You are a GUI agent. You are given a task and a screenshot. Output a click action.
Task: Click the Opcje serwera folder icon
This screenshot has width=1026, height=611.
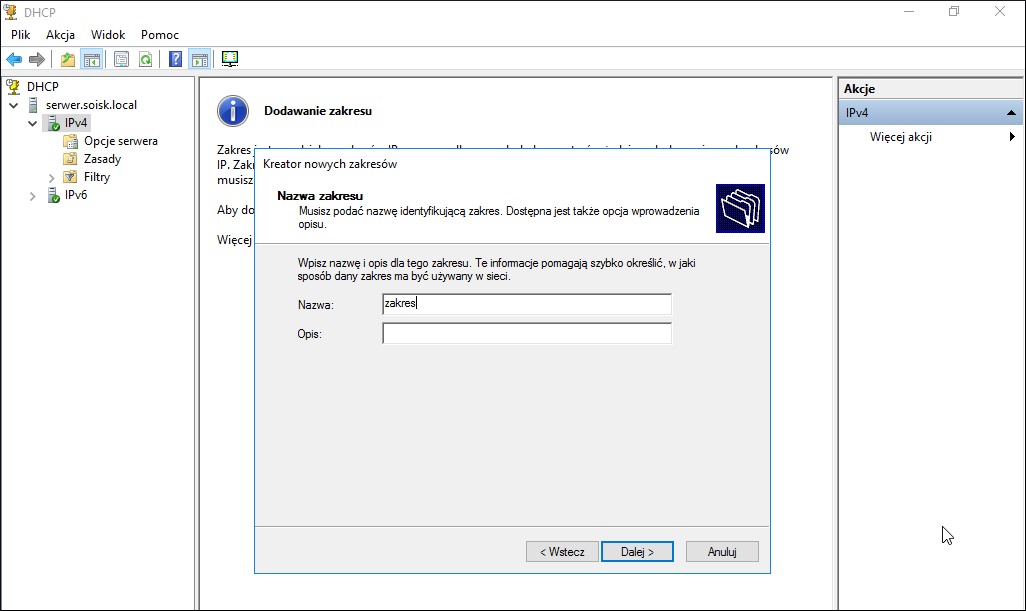[71, 141]
